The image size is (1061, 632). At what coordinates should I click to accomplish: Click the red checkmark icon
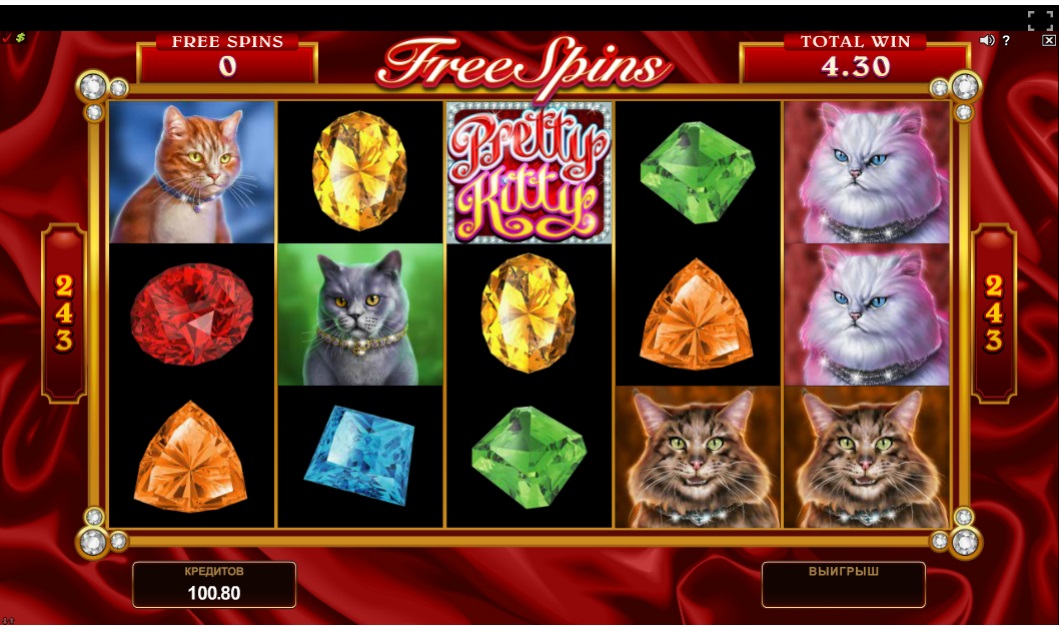point(7,38)
